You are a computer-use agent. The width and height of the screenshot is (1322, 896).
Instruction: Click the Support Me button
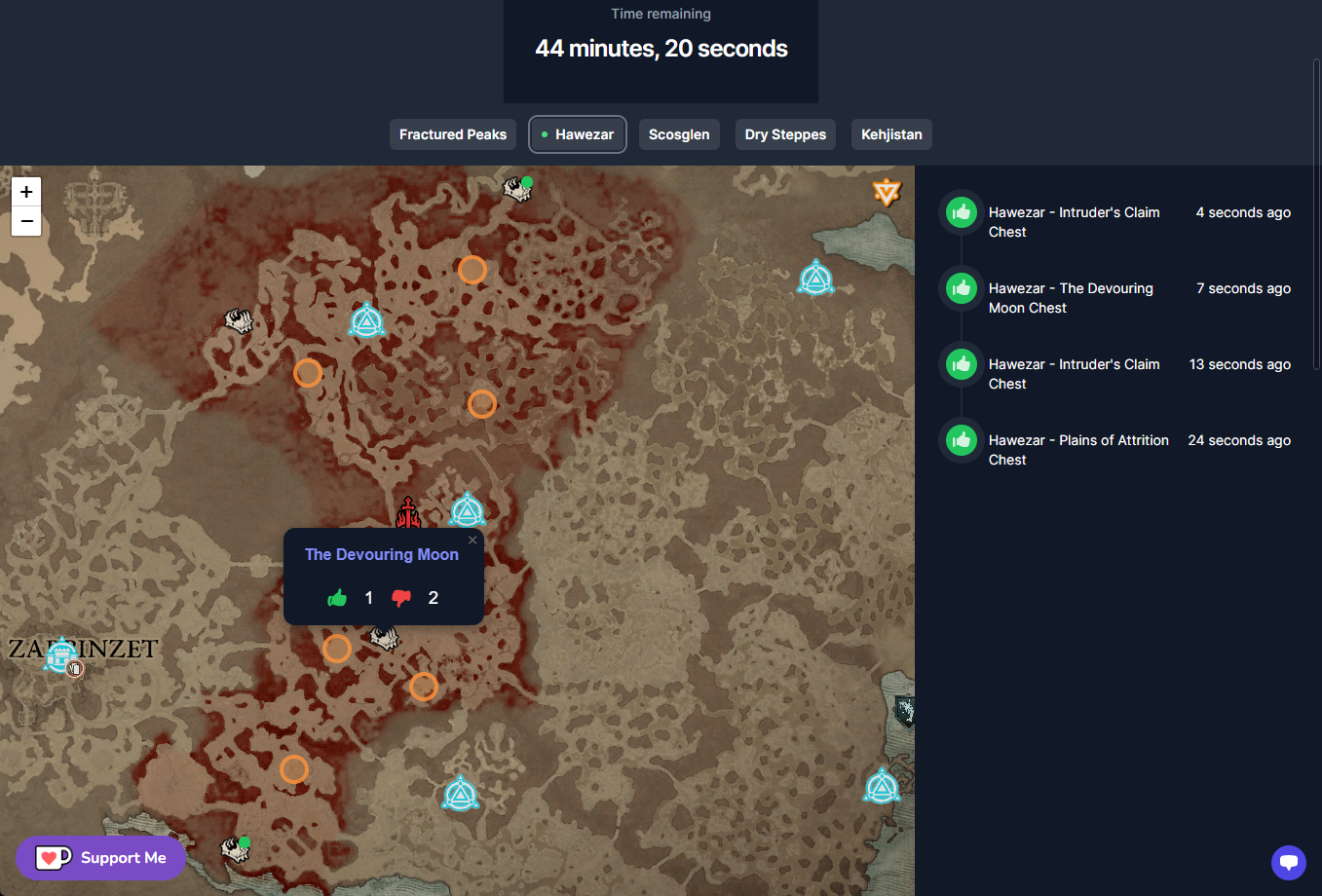click(100, 858)
